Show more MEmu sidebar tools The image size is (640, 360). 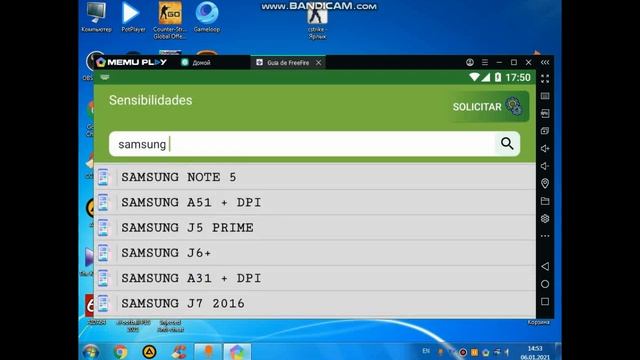click(545, 236)
